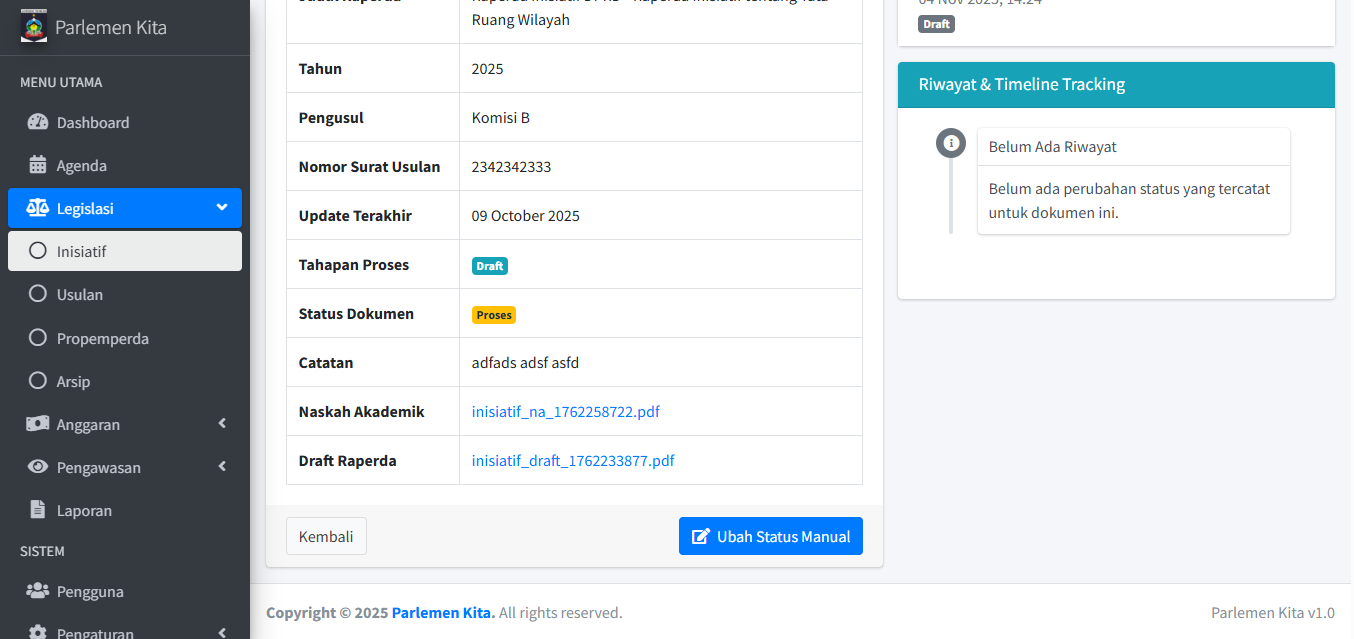Open the Propemperda submenu item
Image resolution: width=1354 pixels, height=639 pixels.
point(102,338)
